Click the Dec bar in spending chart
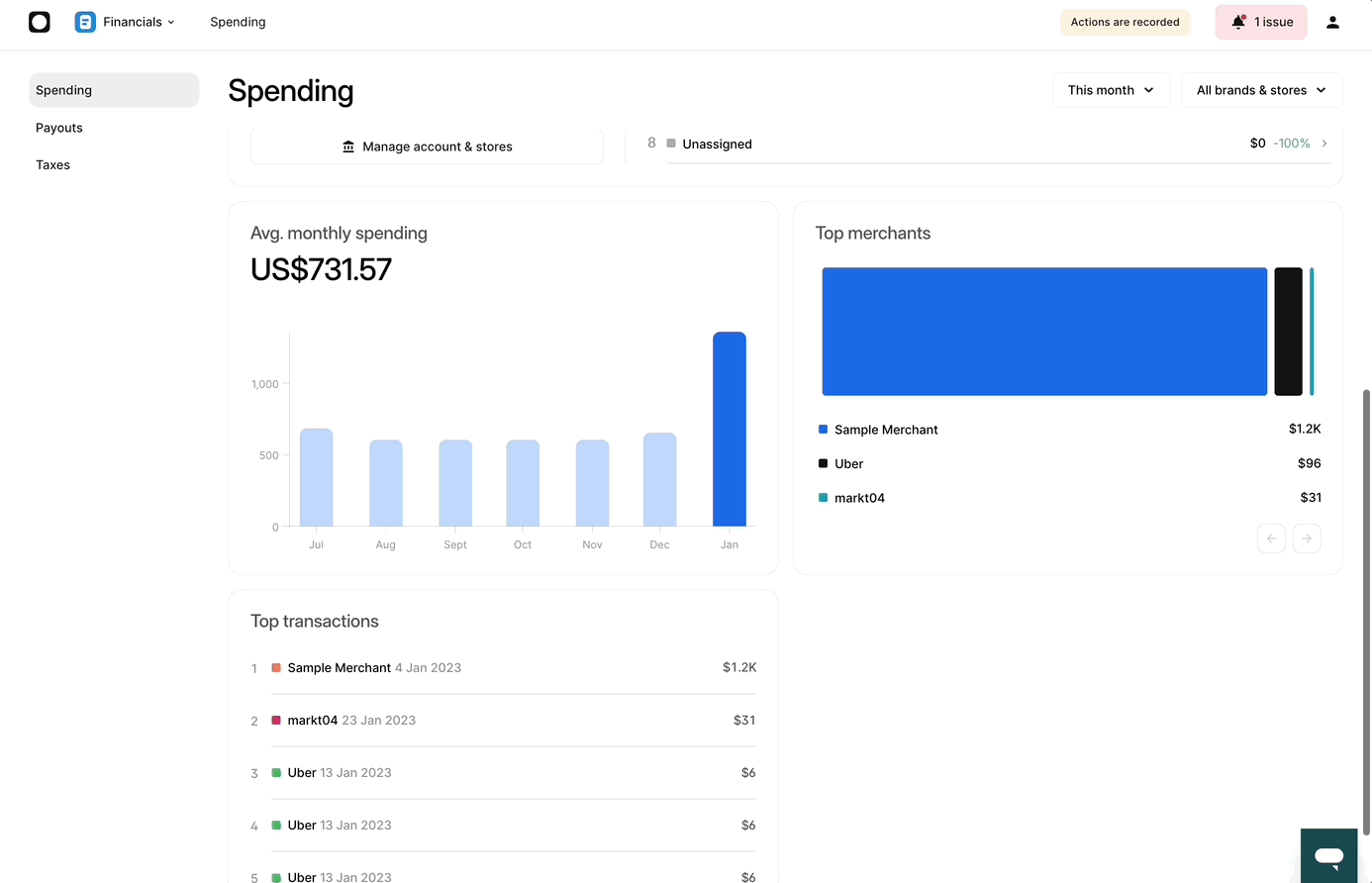The image size is (1372, 883). tap(660, 479)
